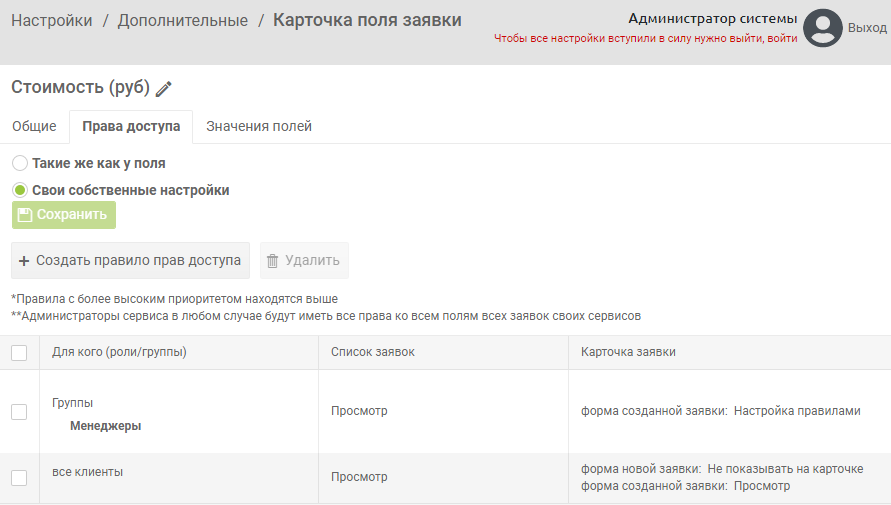Screen dimensions: 891x505
Task: Open the user profile avatar icon
Action: pyautogui.click(x=823, y=28)
